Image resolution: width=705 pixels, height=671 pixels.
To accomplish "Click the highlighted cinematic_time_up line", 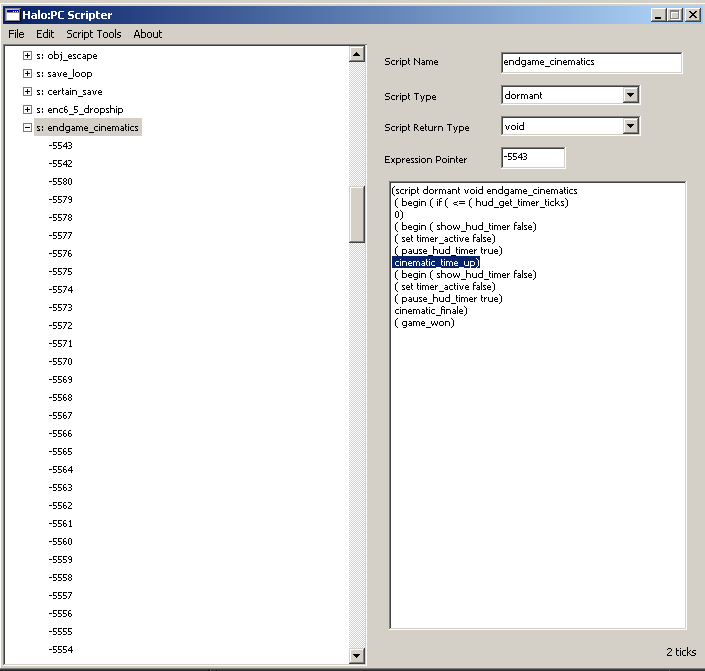I will [x=437, y=262].
